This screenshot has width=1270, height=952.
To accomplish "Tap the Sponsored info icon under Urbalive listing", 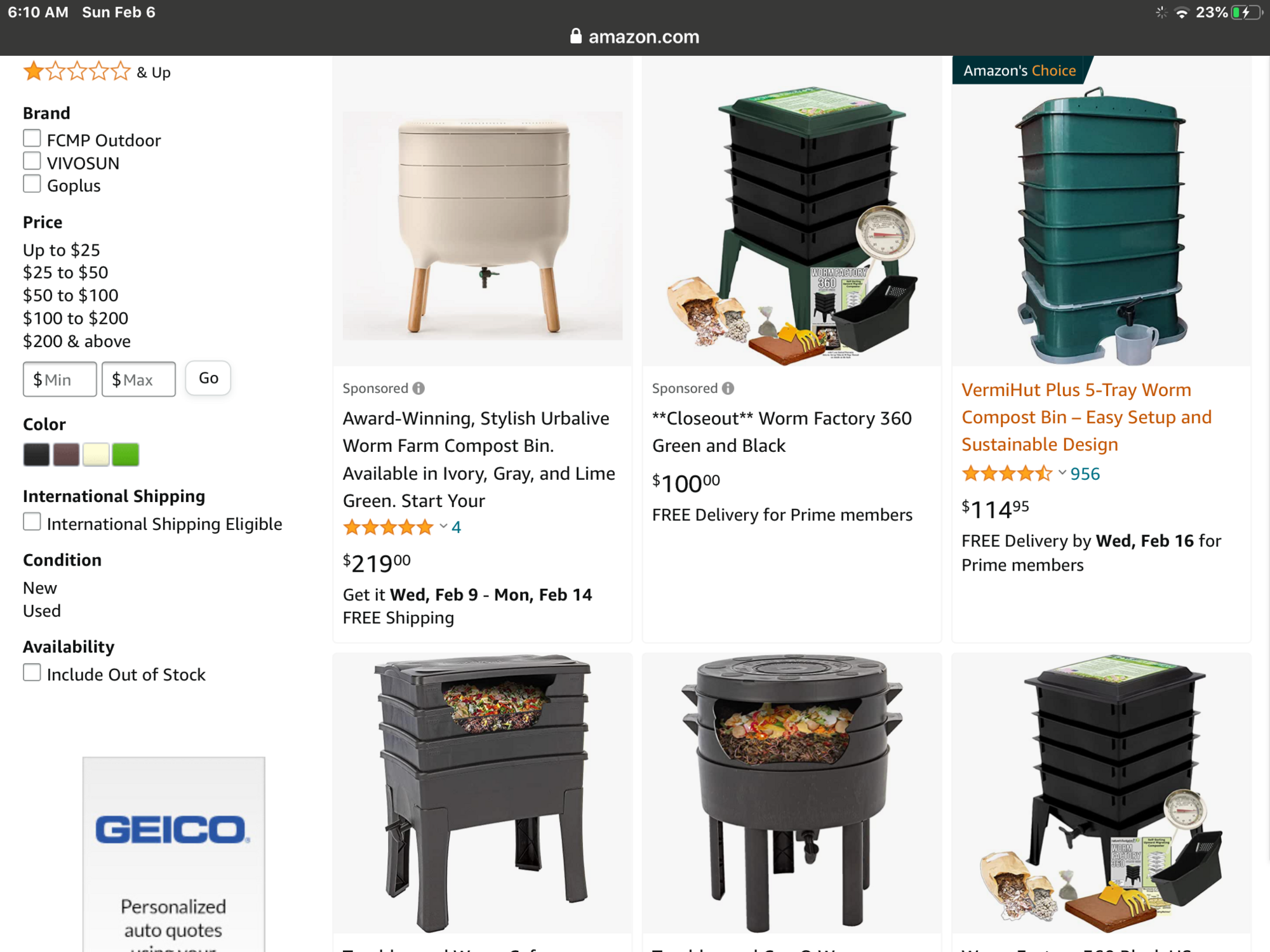I will (x=418, y=388).
